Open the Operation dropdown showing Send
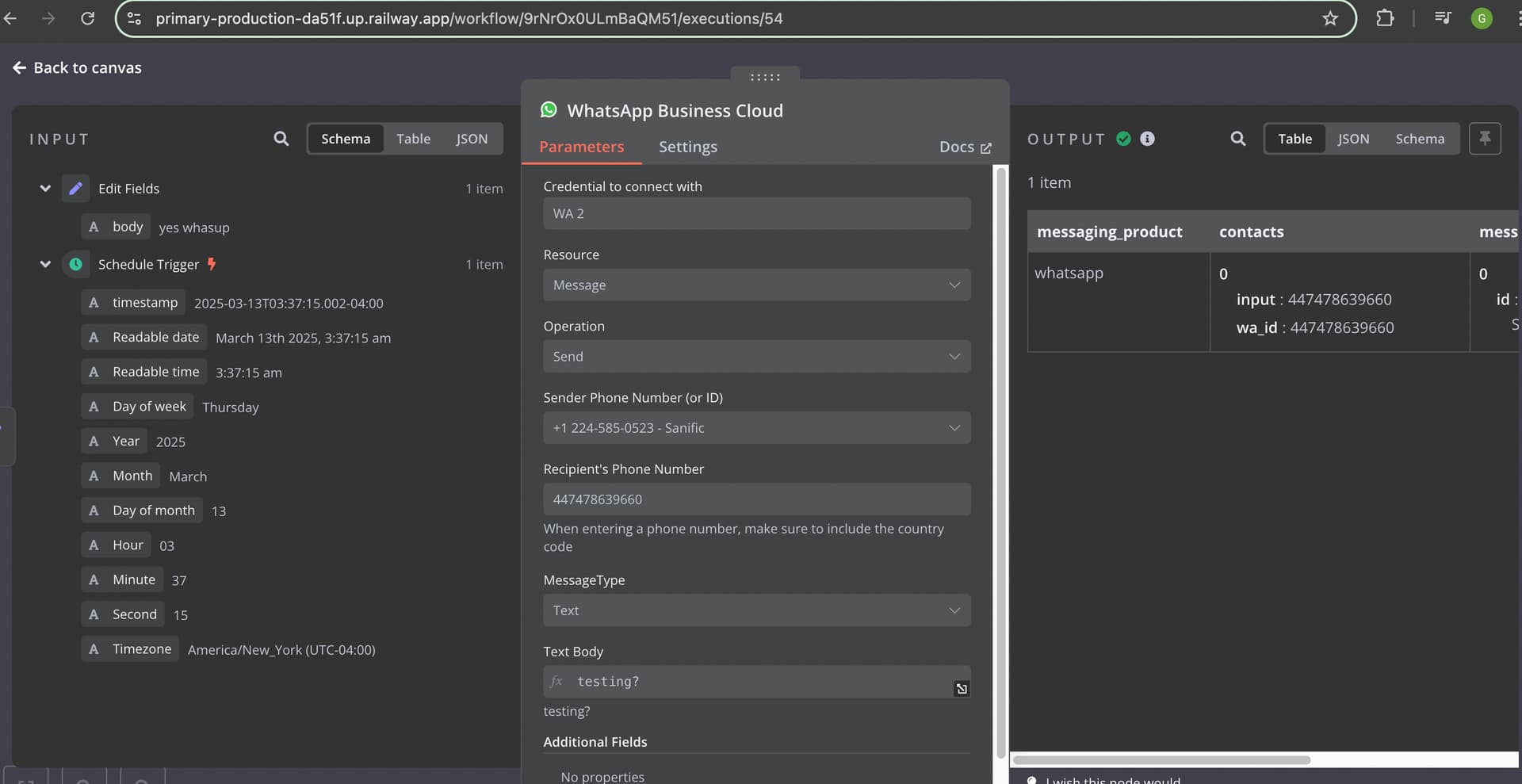 [756, 357]
